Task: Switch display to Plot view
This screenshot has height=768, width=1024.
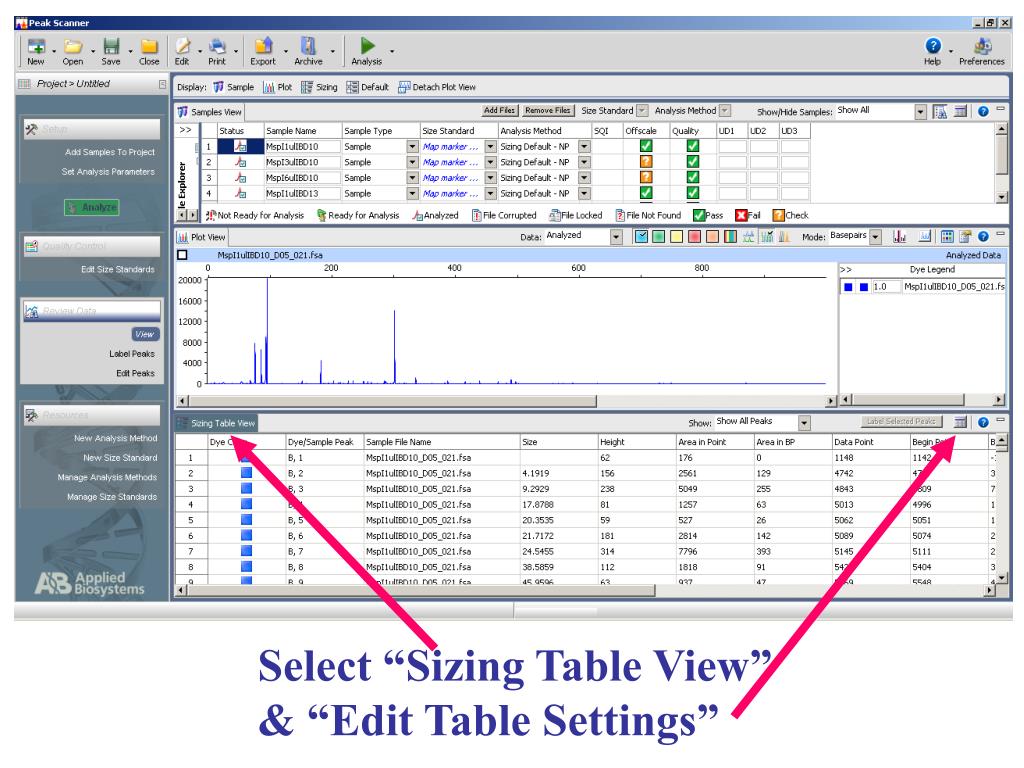Action: 278,87
